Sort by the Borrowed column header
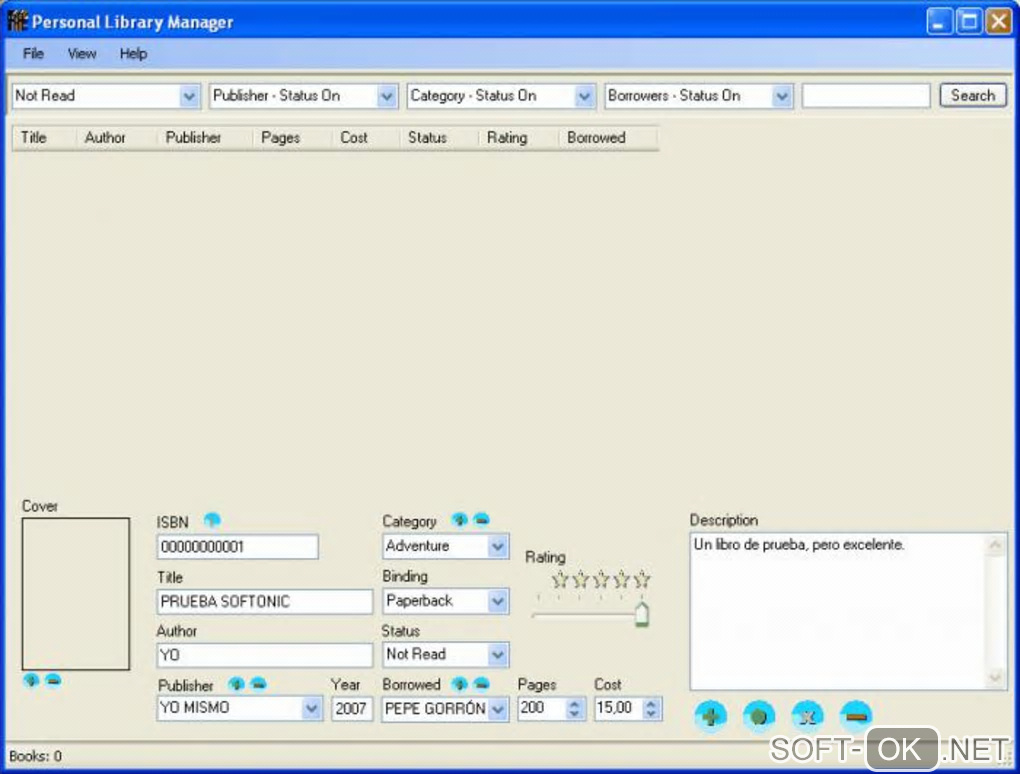 point(608,138)
